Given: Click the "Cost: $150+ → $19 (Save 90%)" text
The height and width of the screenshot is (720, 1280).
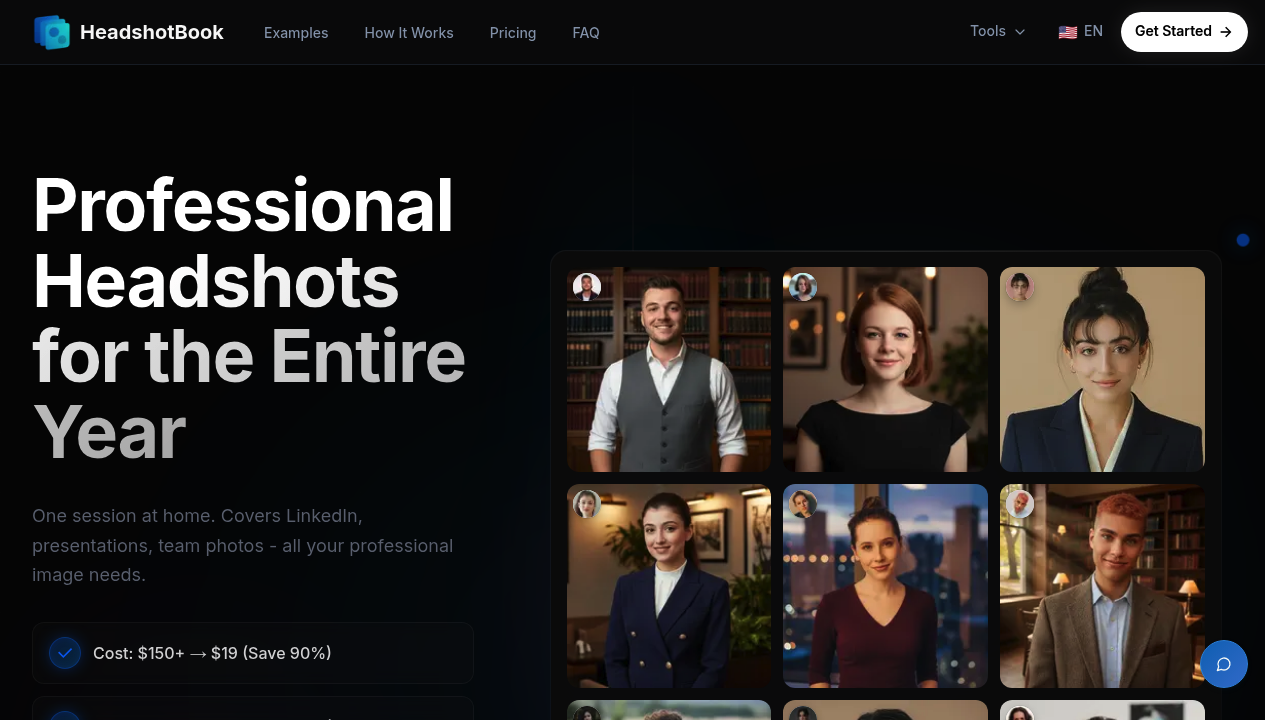Looking at the screenshot, I should pyautogui.click(x=212, y=653).
